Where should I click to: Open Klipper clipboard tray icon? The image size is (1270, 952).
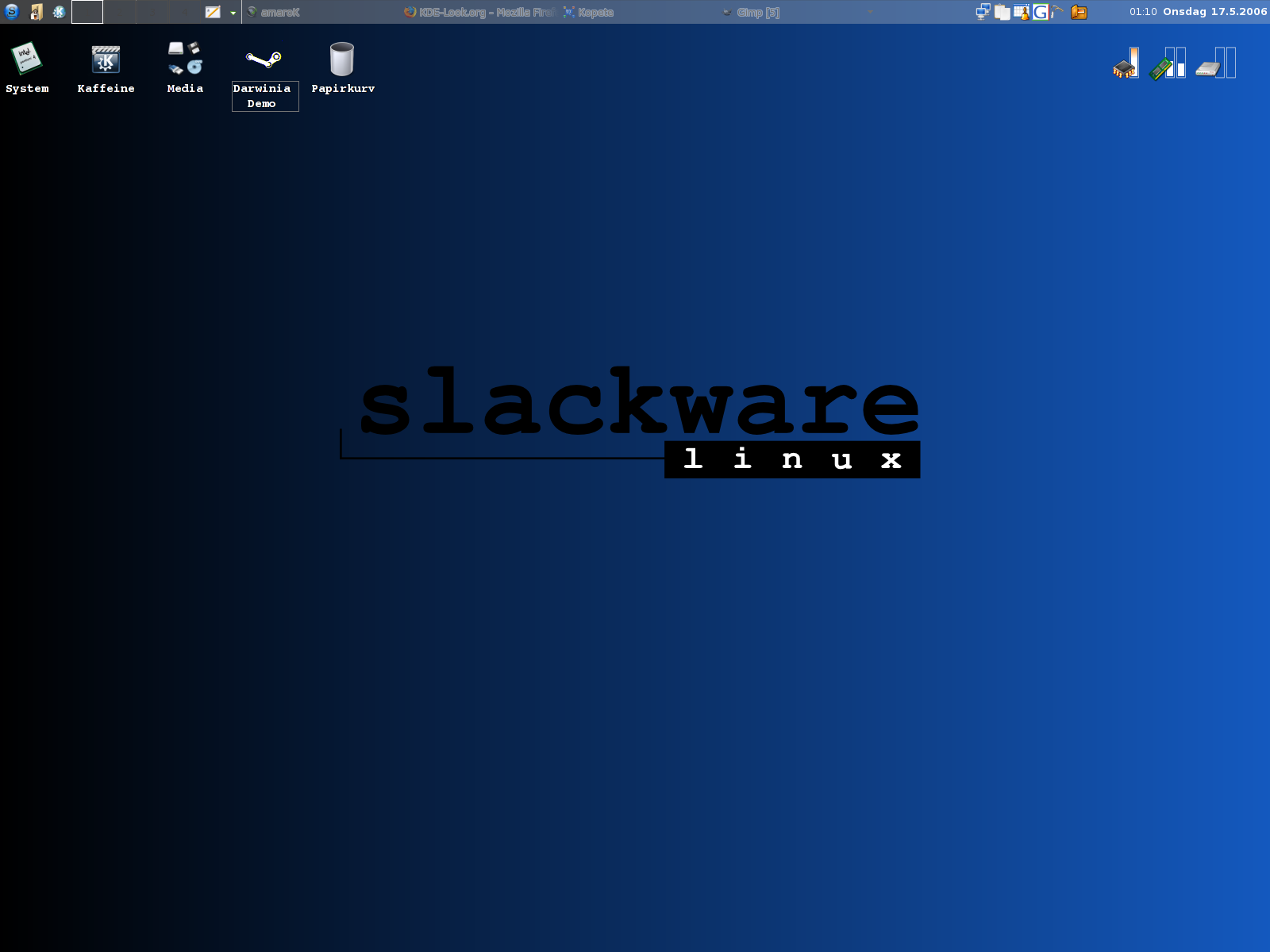pyautogui.click(x=1003, y=12)
